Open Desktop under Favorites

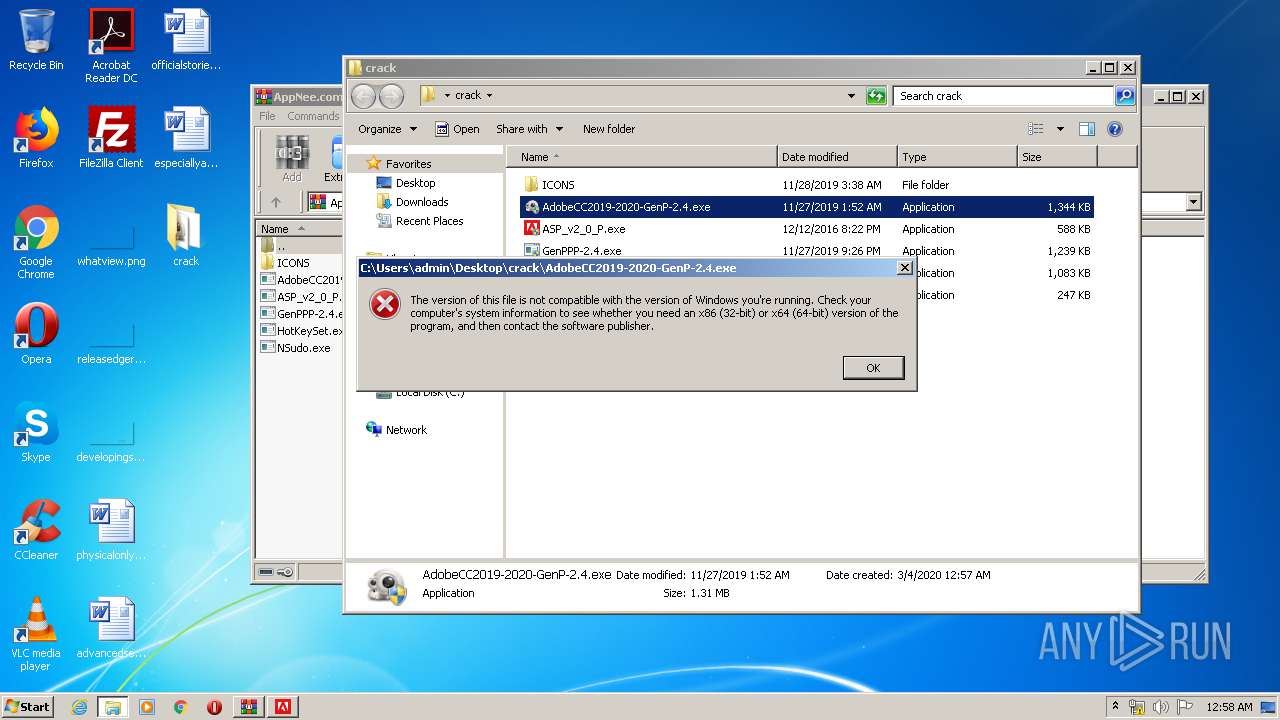pyautogui.click(x=415, y=183)
